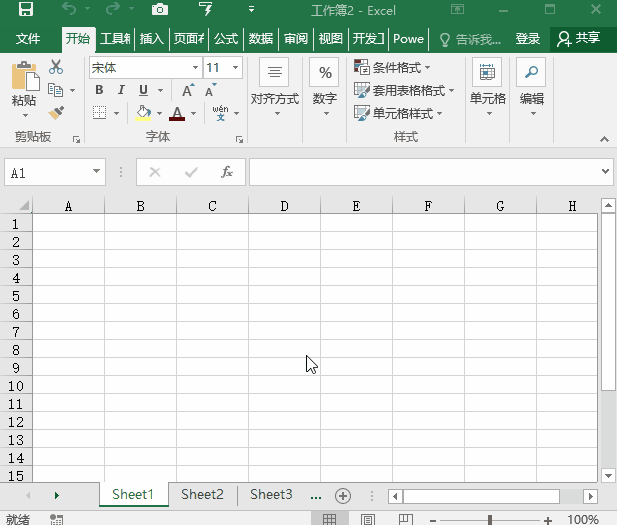The width and height of the screenshot is (617, 525).
Task: Apply dark red font color
Action: pyautogui.click(x=177, y=113)
